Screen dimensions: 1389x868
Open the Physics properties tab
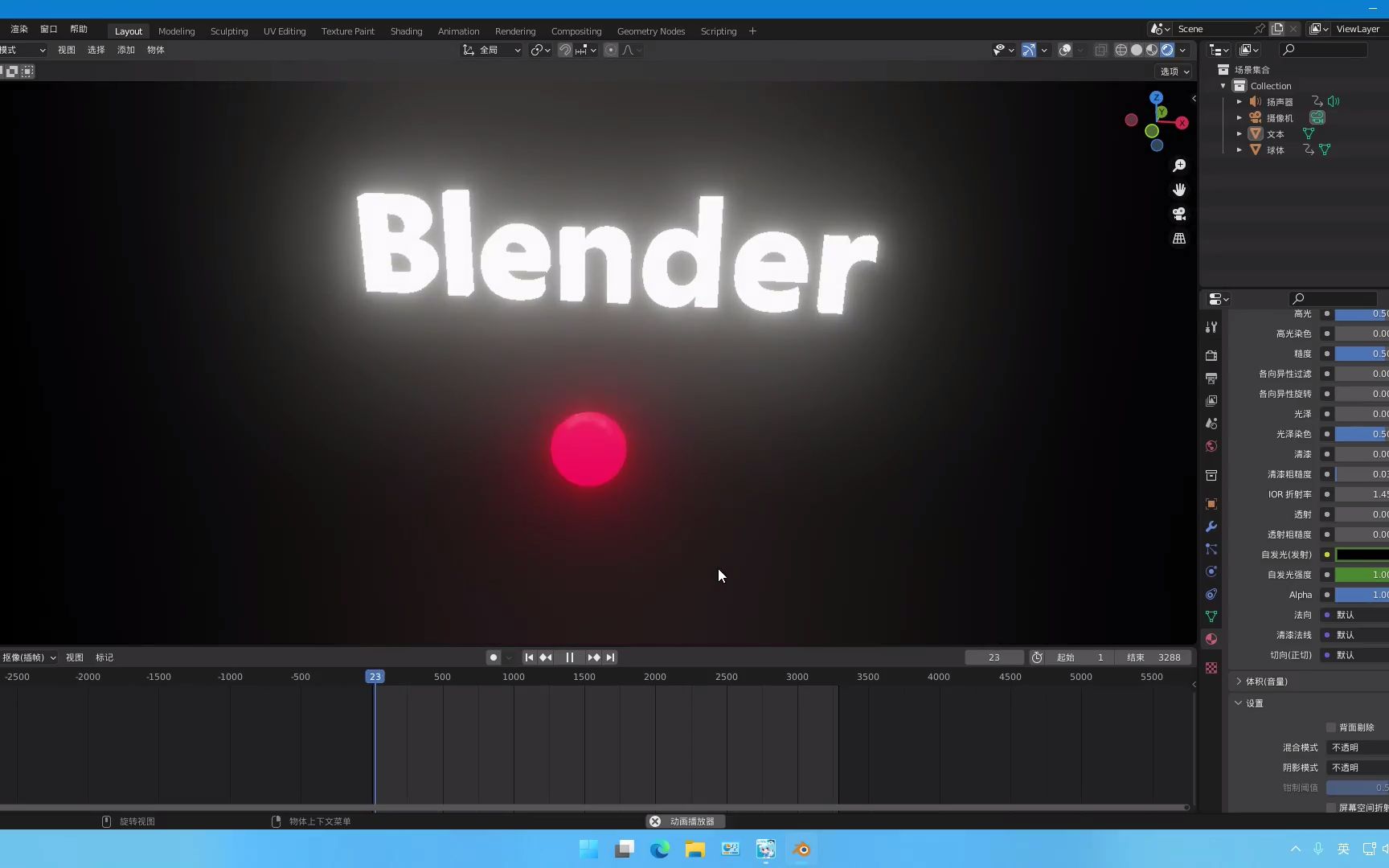[1211, 571]
